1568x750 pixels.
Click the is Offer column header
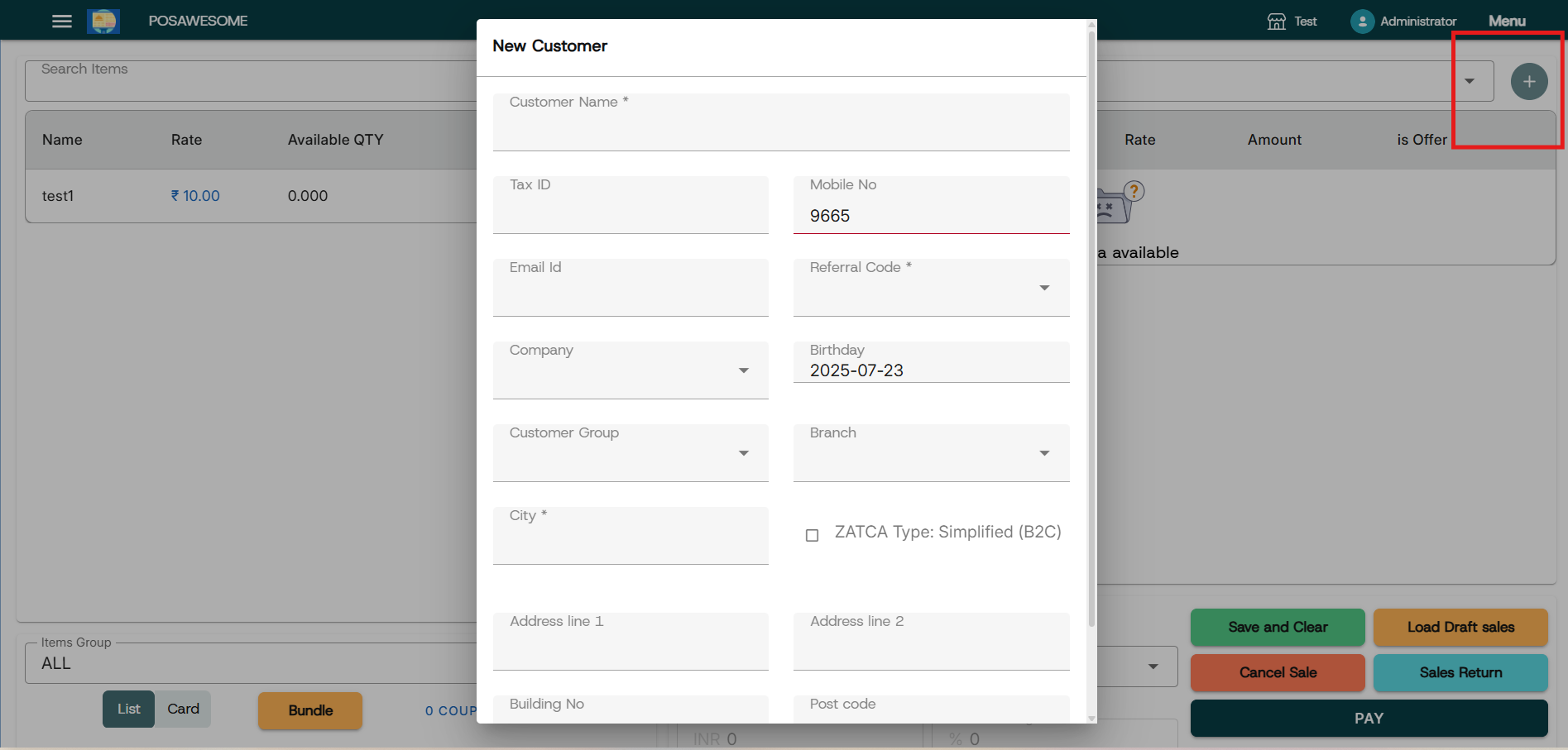click(x=1422, y=140)
